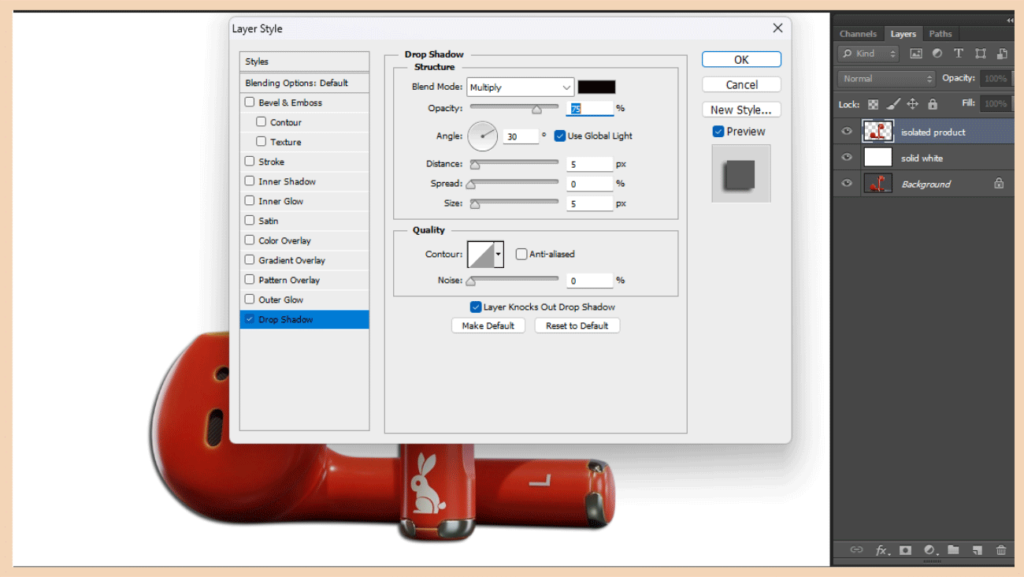The height and width of the screenshot is (577, 1024).
Task: Uncheck Layer Knocks Out Drop Shadow
Action: click(x=476, y=307)
